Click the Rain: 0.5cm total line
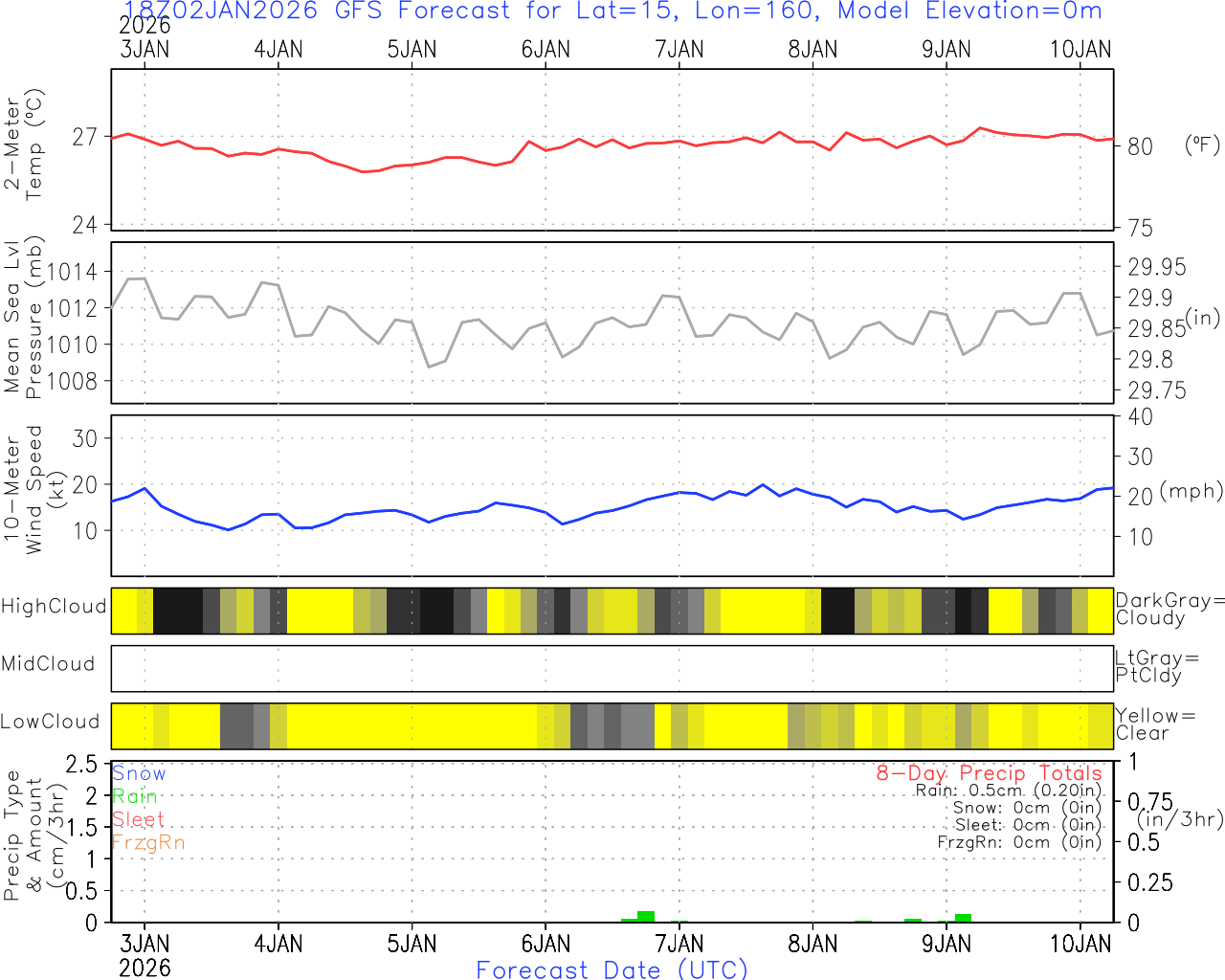This screenshot has width=1225, height=980. click(1008, 791)
